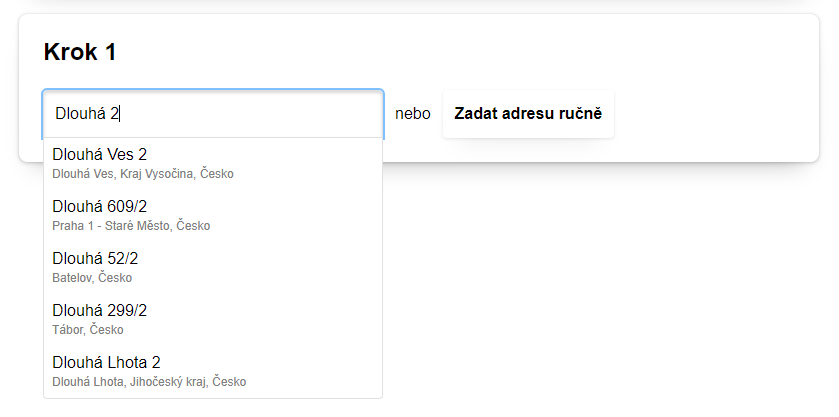839x417 pixels.
Task: Click blank card area right of manual button
Action: [712, 113]
